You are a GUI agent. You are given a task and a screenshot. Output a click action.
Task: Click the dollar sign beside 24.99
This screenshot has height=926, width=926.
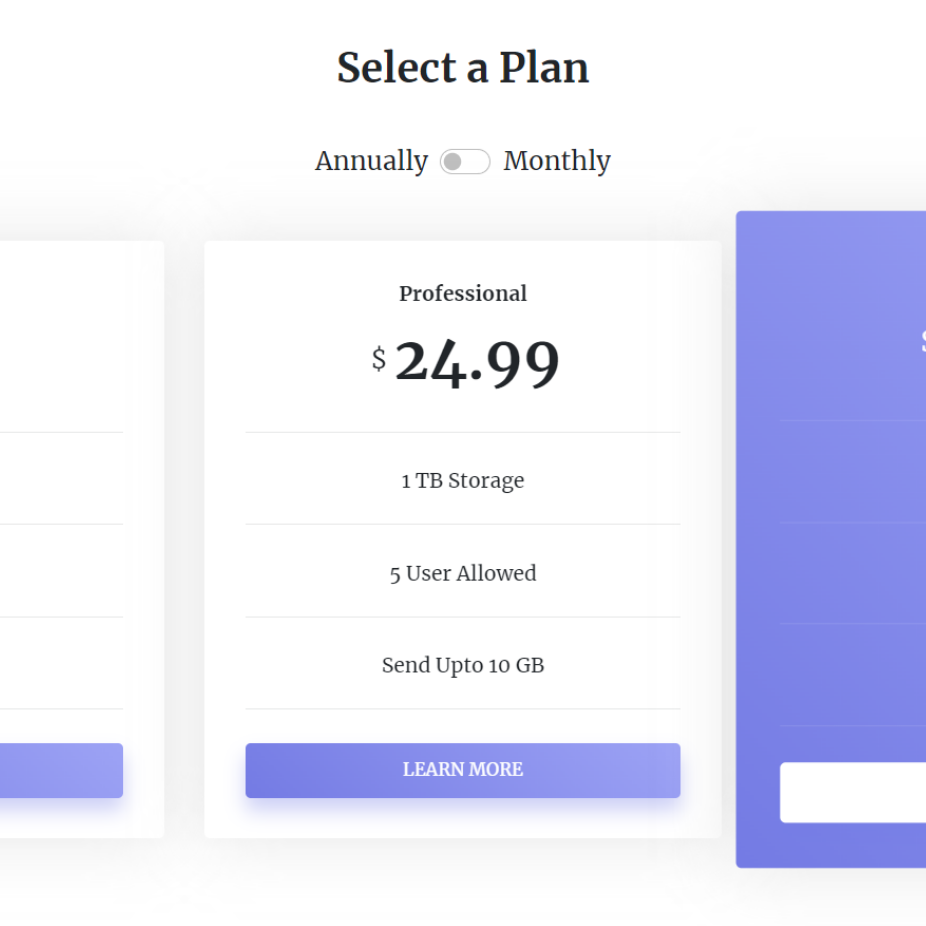379,358
